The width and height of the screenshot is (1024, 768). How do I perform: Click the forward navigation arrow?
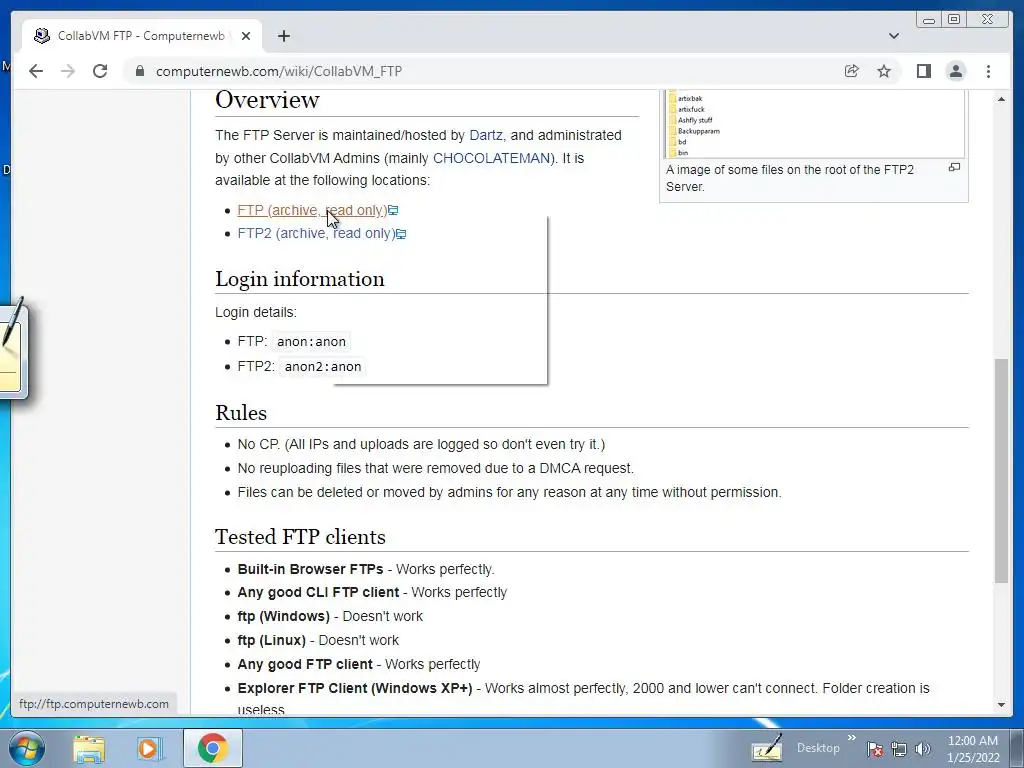(68, 71)
